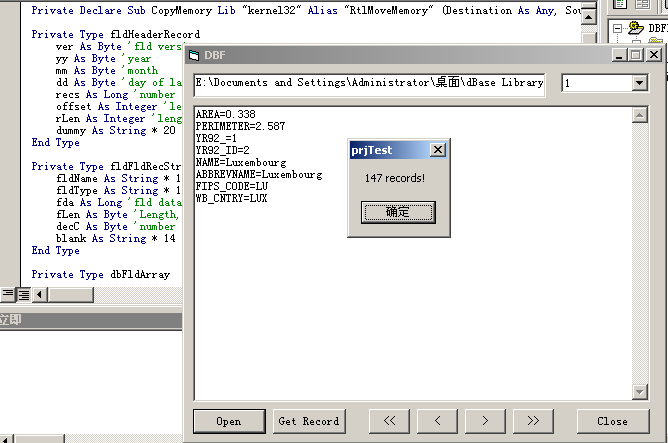Click the file path text field
The width and height of the screenshot is (668, 443).
[x=369, y=84]
